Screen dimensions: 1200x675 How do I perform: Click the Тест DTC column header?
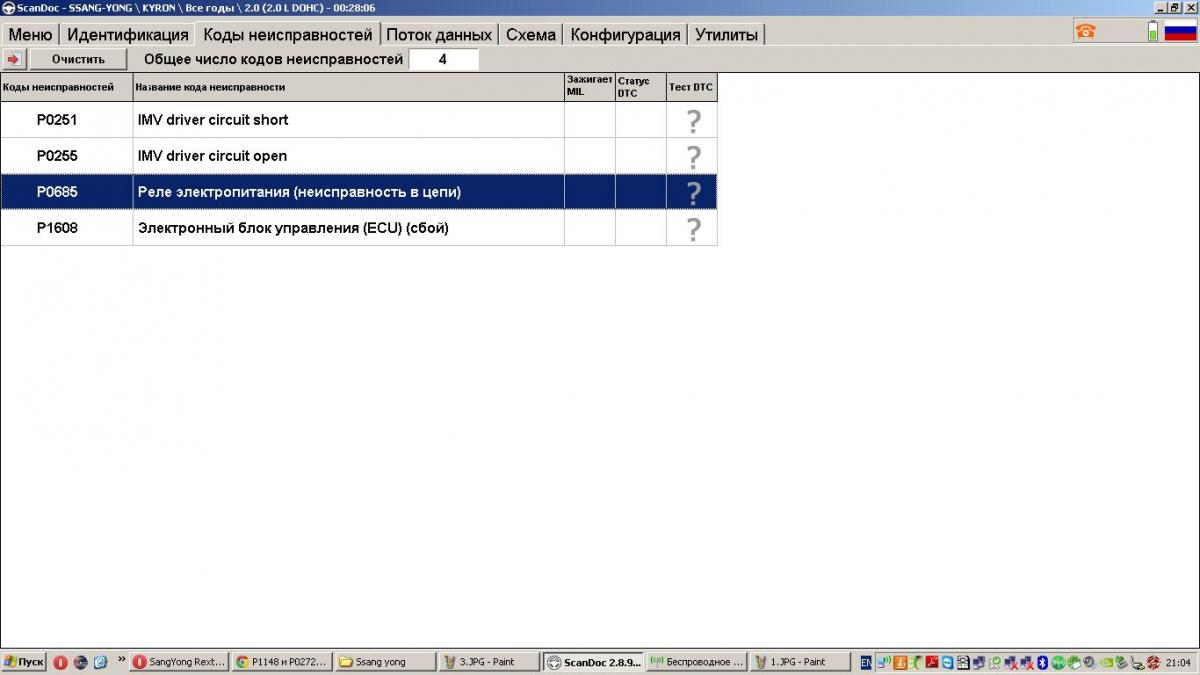pos(692,87)
